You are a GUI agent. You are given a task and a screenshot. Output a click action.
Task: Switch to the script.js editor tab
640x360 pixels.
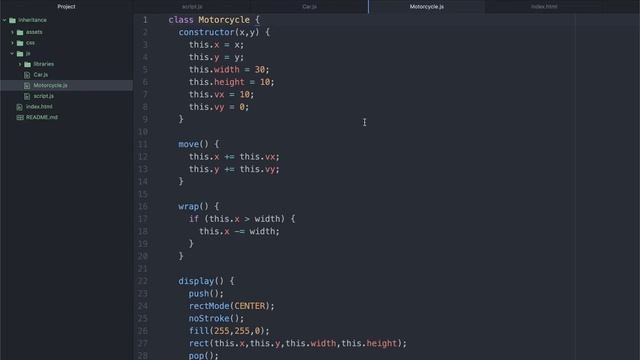coord(192,7)
